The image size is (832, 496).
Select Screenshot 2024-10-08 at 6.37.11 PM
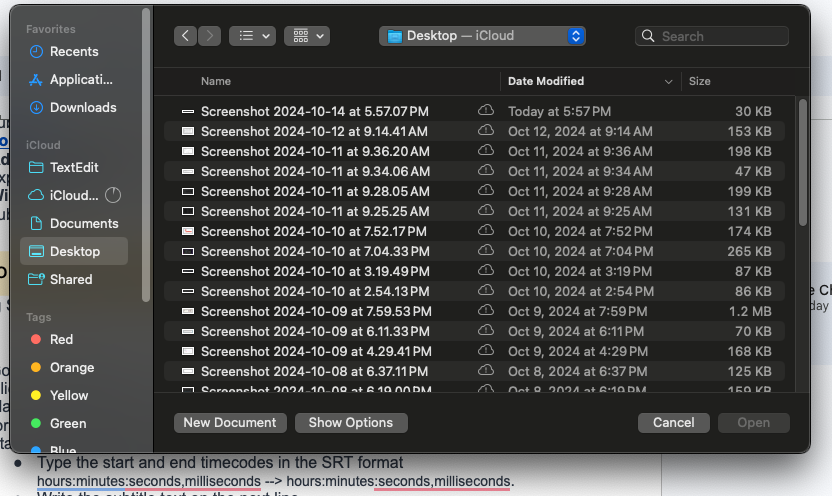point(474,371)
